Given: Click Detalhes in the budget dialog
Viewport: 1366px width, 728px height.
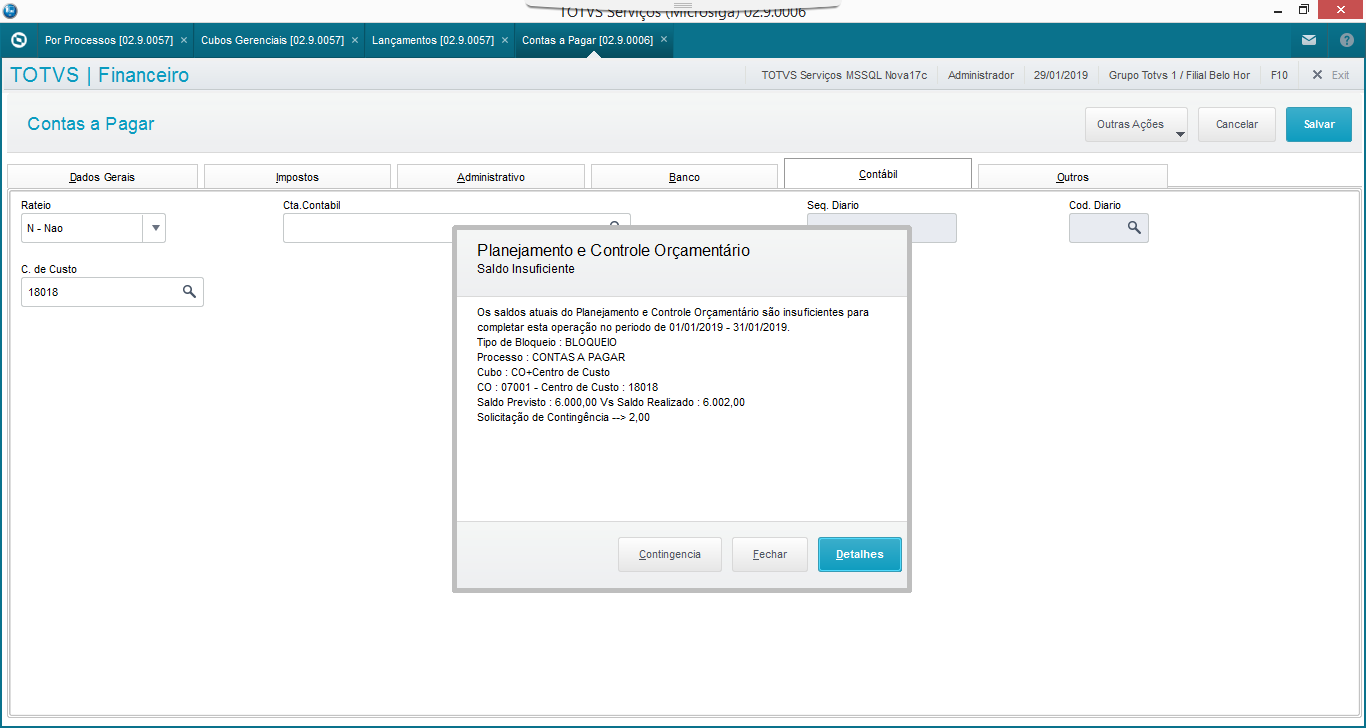Looking at the screenshot, I should (x=860, y=555).
